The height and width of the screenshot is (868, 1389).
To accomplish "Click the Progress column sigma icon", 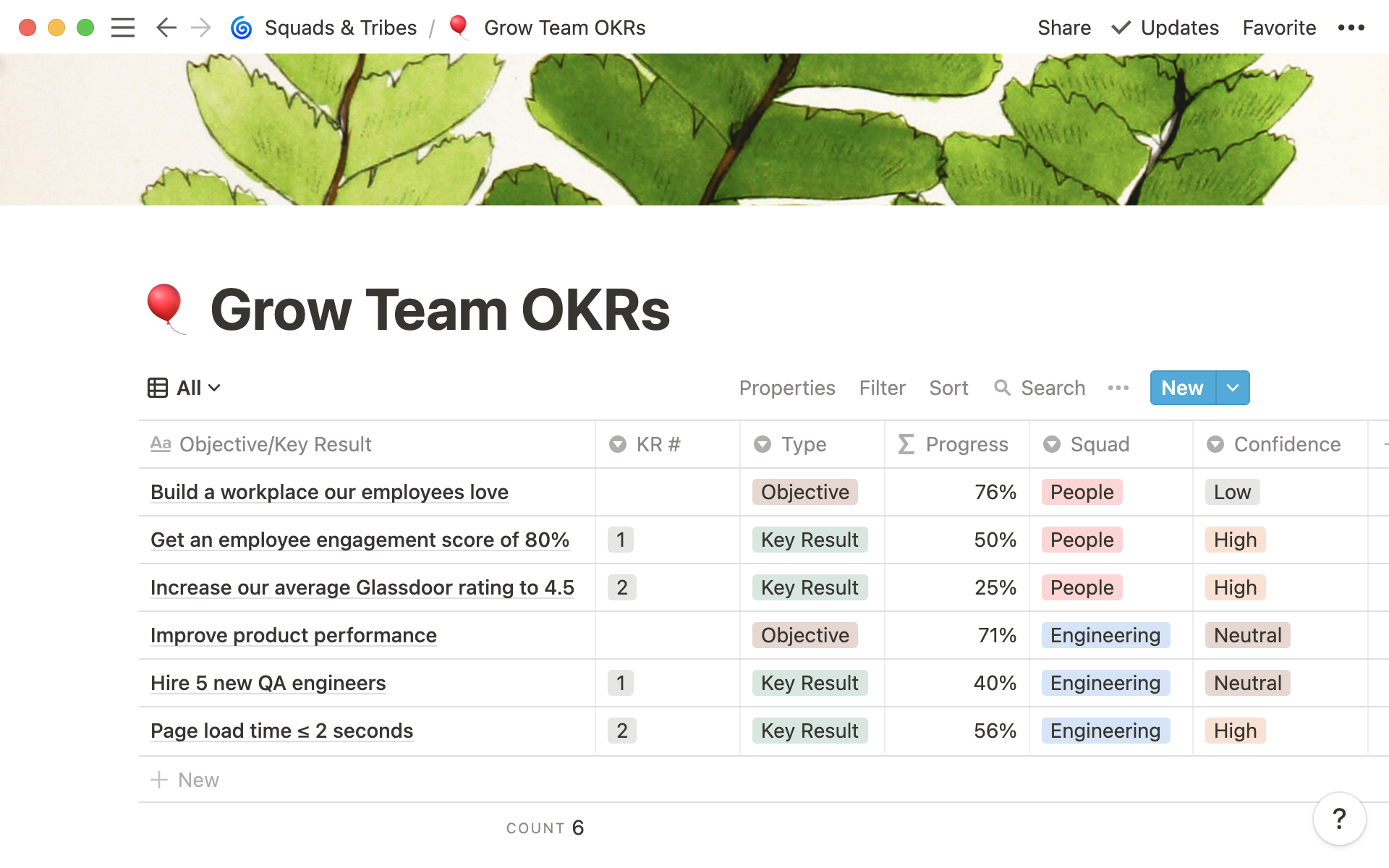I will coord(906,444).
